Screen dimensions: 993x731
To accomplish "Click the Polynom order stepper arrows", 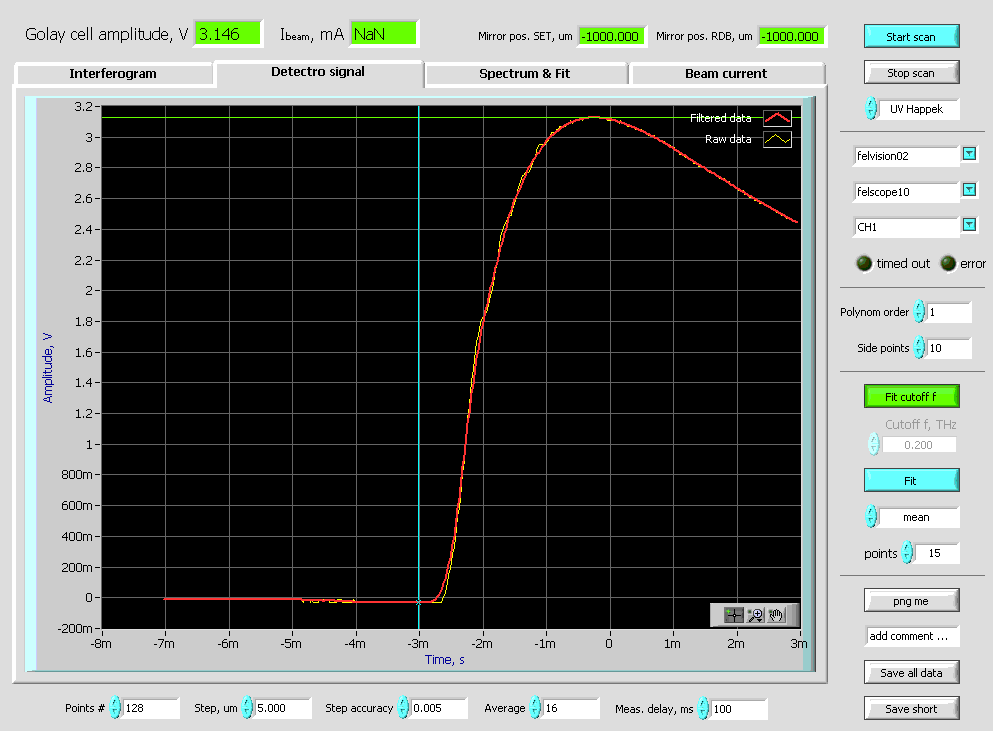I will (920, 312).
